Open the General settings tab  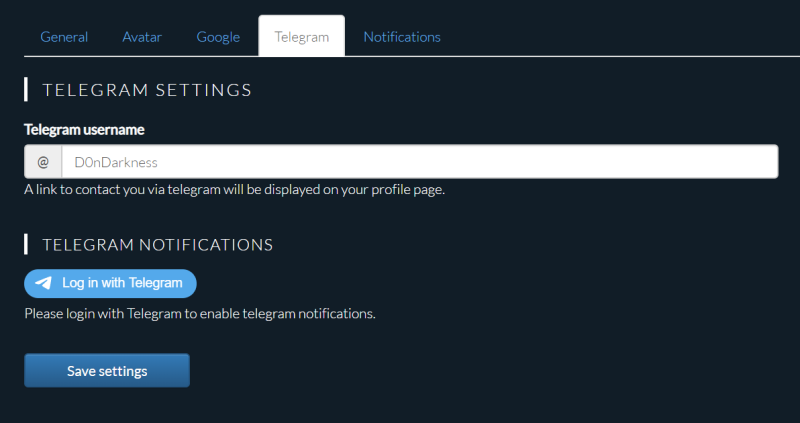(64, 37)
